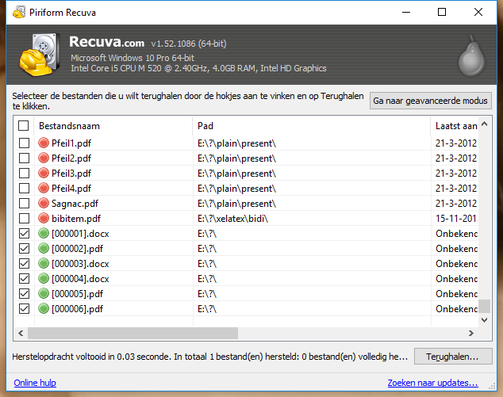Click the red status dot of Pfeil2.pdf
The width and height of the screenshot is (503, 397).
tap(43, 158)
